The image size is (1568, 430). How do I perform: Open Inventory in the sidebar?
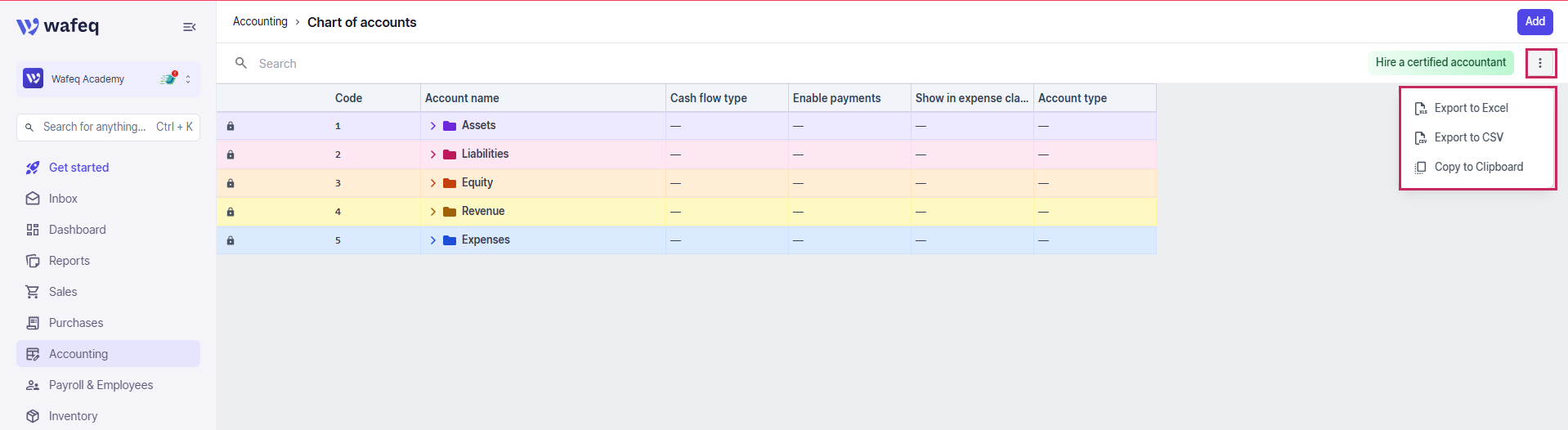[108, 416]
